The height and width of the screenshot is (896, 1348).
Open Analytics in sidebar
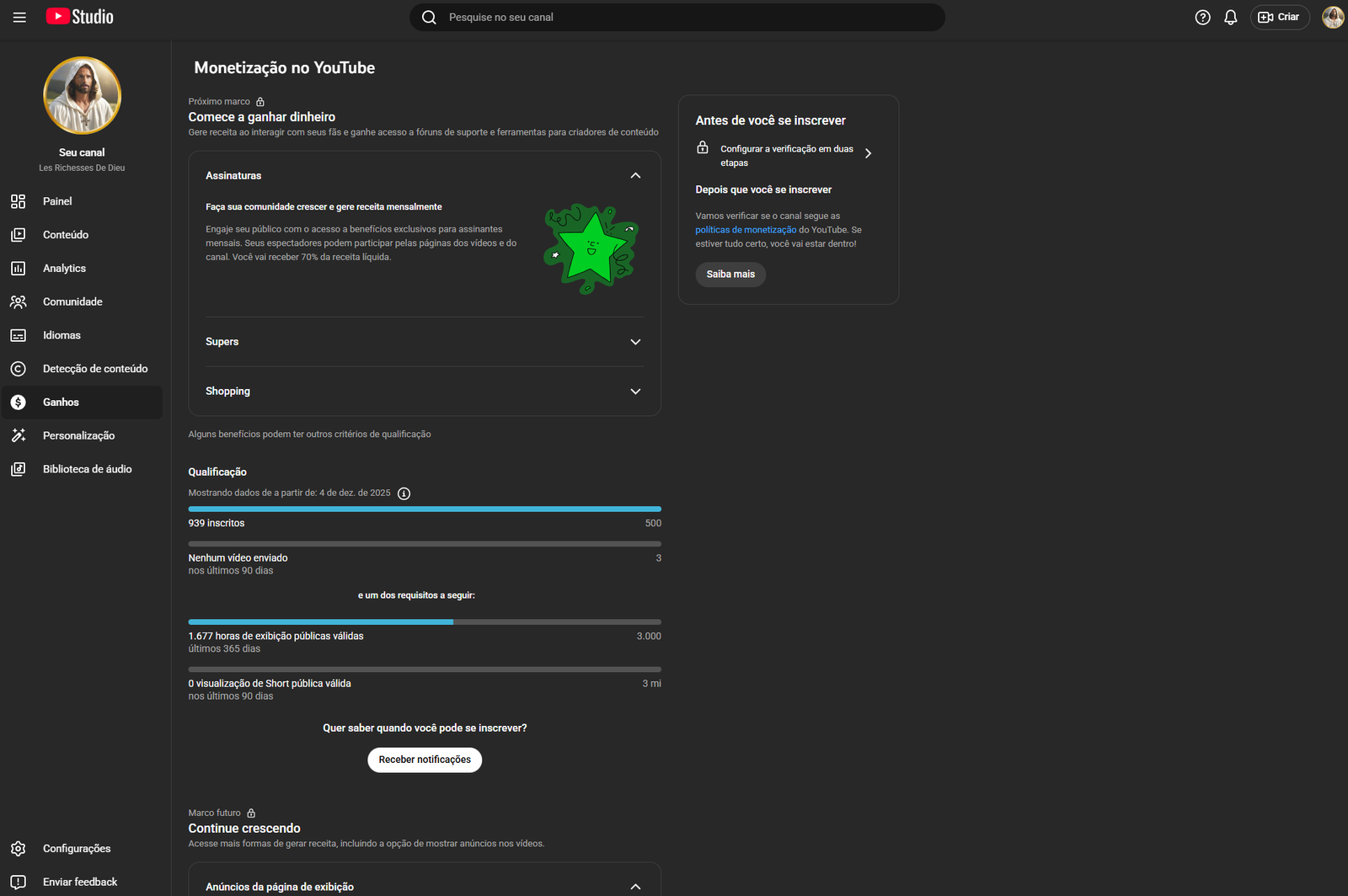point(82,269)
